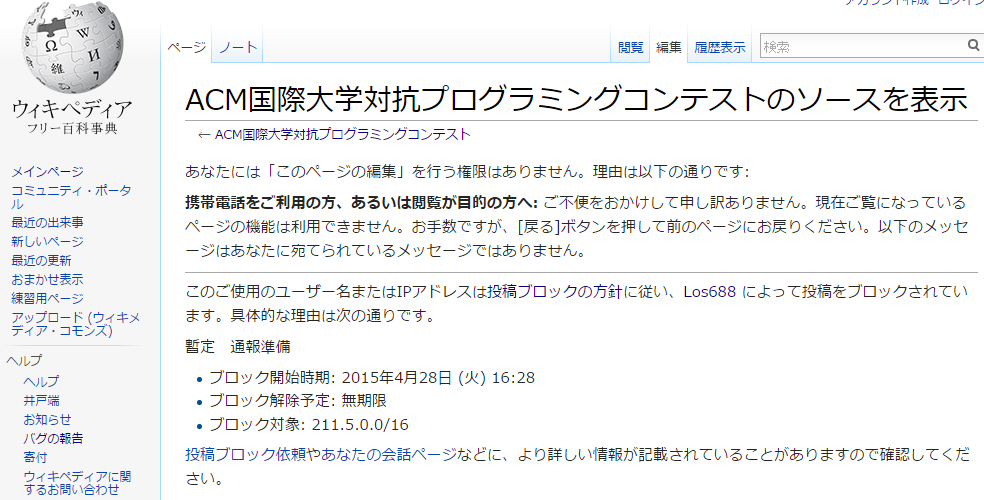This screenshot has height=500, width=984.
Task: Open バグの報告 link
Action: [x=53, y=438]
